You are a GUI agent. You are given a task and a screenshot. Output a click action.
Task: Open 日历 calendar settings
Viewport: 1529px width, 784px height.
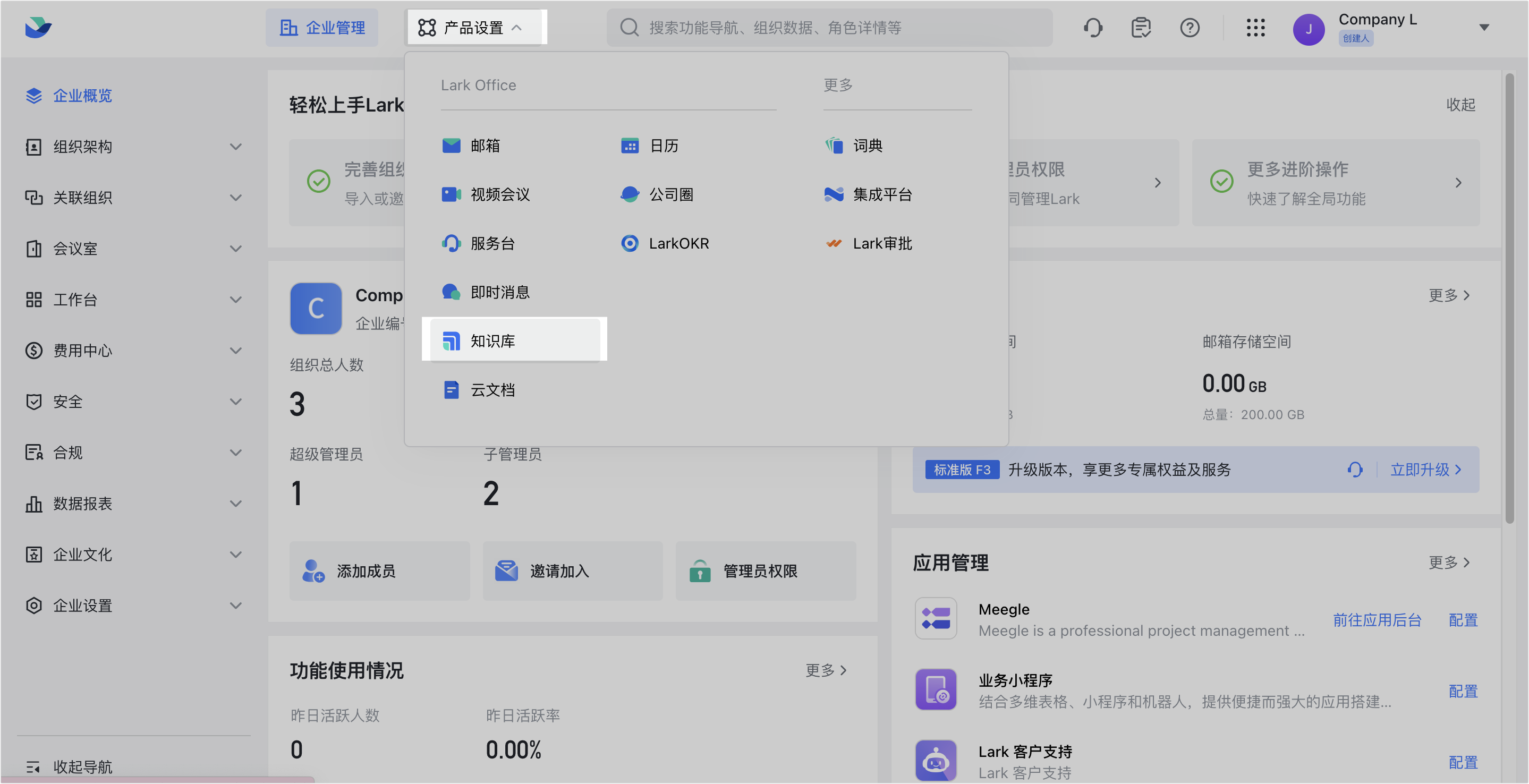[x=649, y=146]
